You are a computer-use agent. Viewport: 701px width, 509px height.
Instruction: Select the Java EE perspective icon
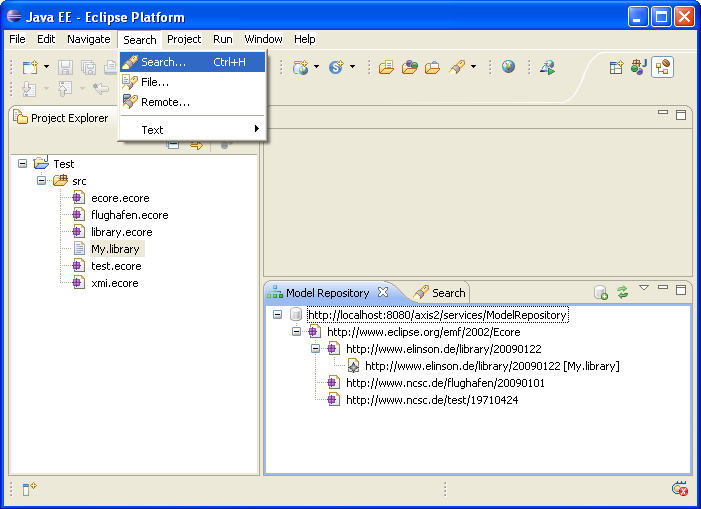click(x=663, y=67)
